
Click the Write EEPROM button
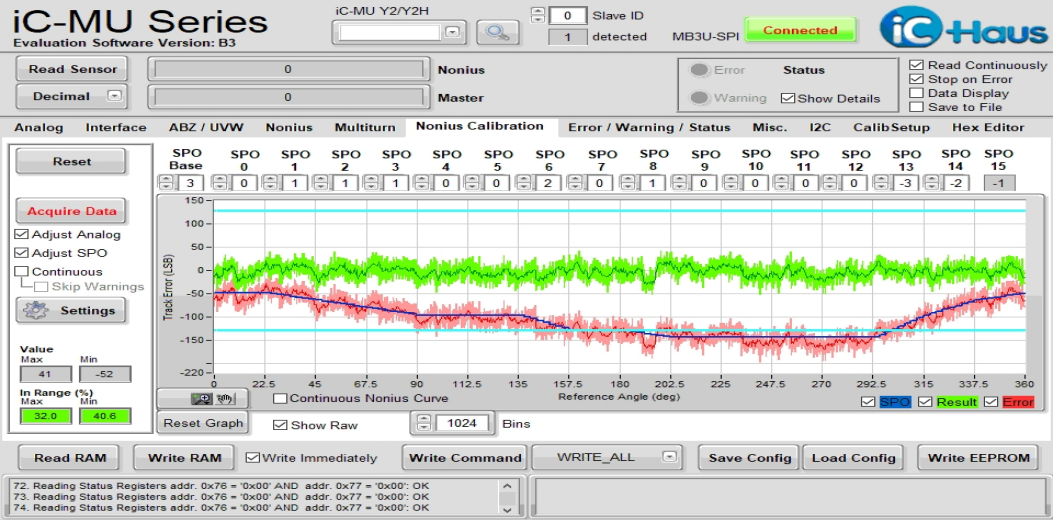pyautogui.click(x=978, y=458)
